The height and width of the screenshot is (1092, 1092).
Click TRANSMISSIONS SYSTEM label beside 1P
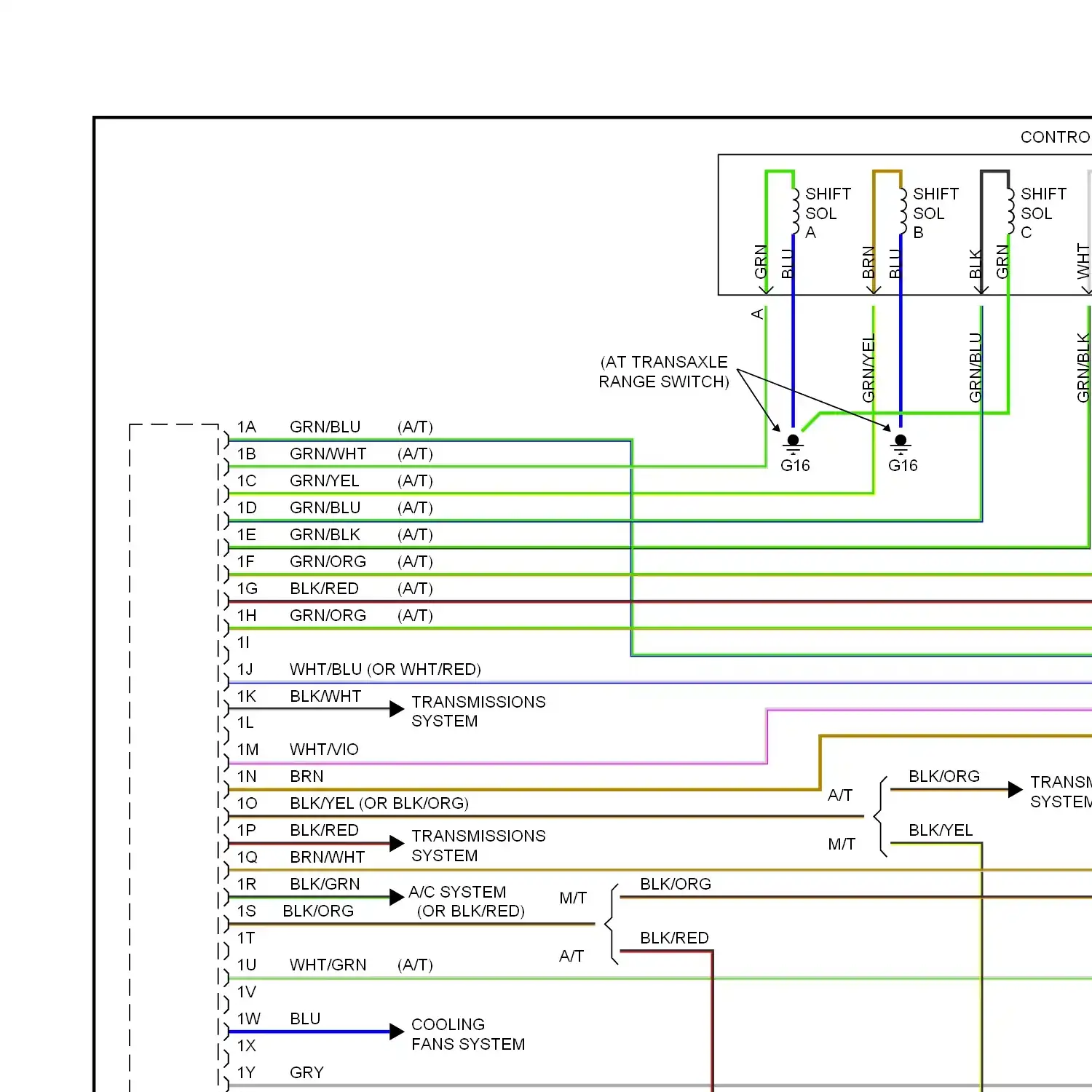pos(478,846)
